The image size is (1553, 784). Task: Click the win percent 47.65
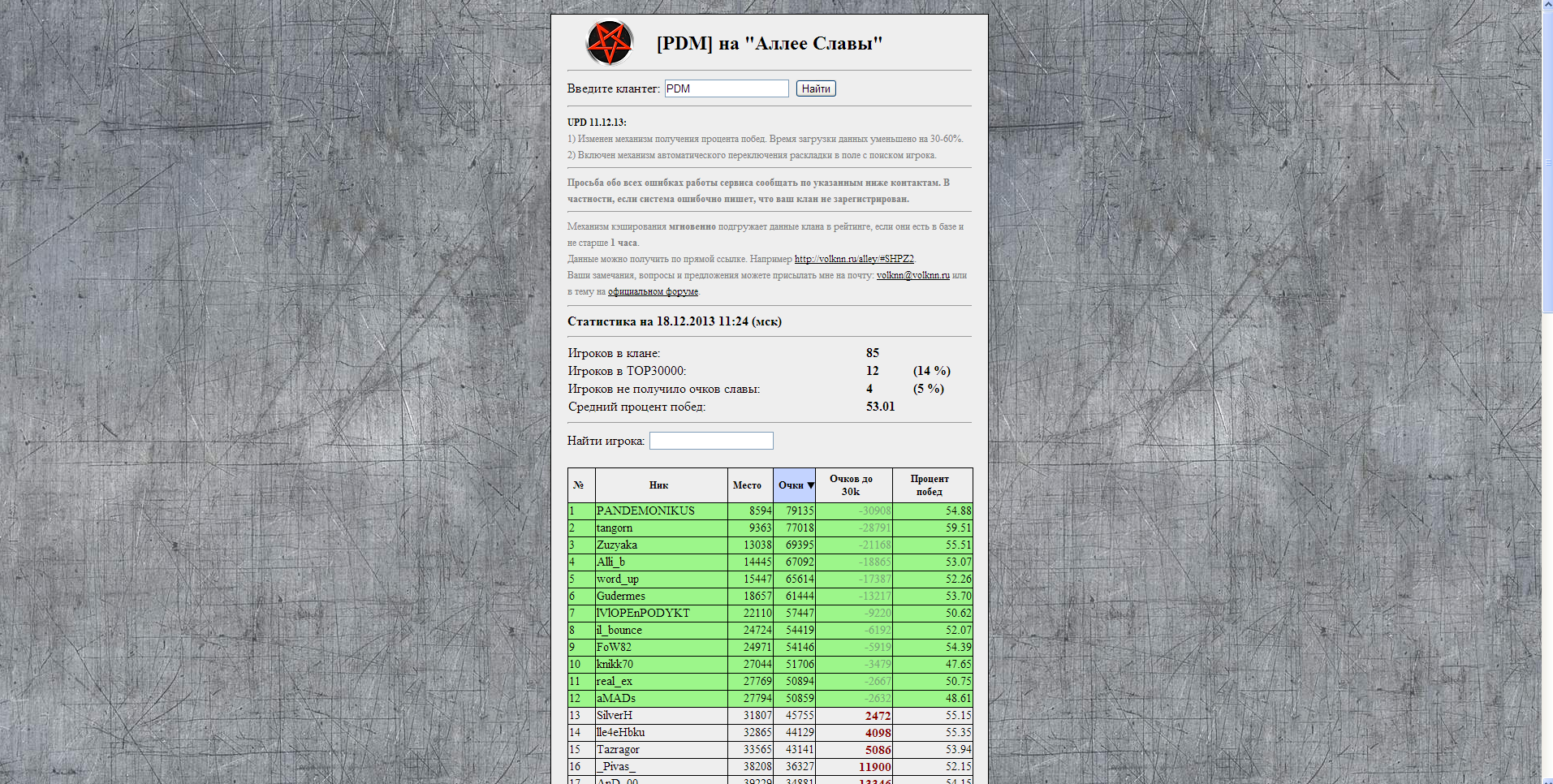(959, 665)
